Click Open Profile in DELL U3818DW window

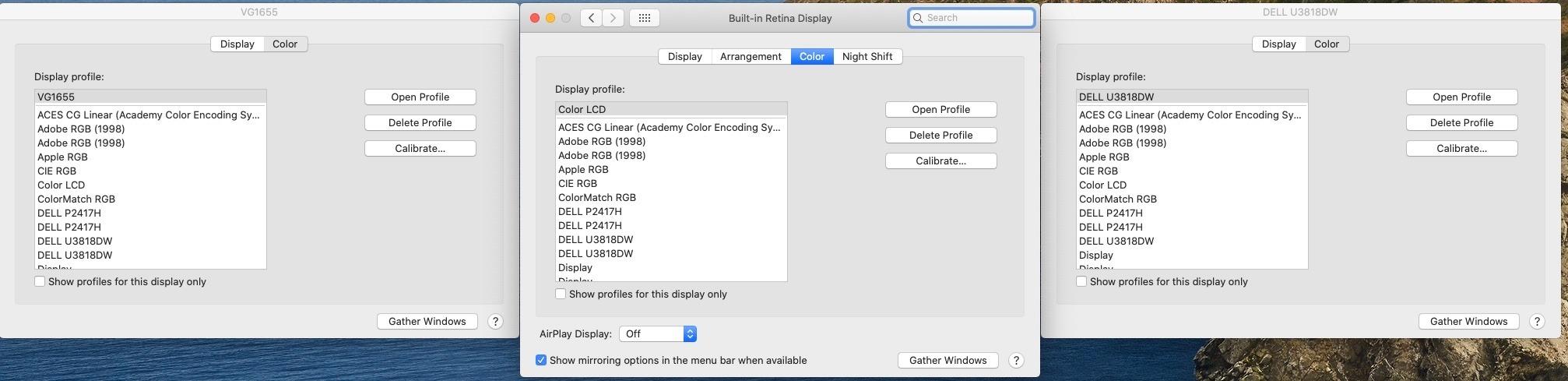pos(1462,97)
